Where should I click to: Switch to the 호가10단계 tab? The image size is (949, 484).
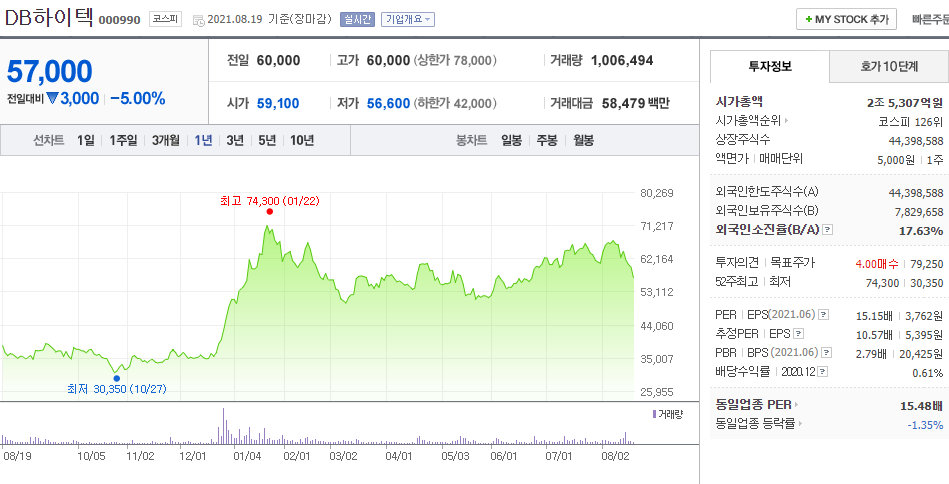(889, 67)
